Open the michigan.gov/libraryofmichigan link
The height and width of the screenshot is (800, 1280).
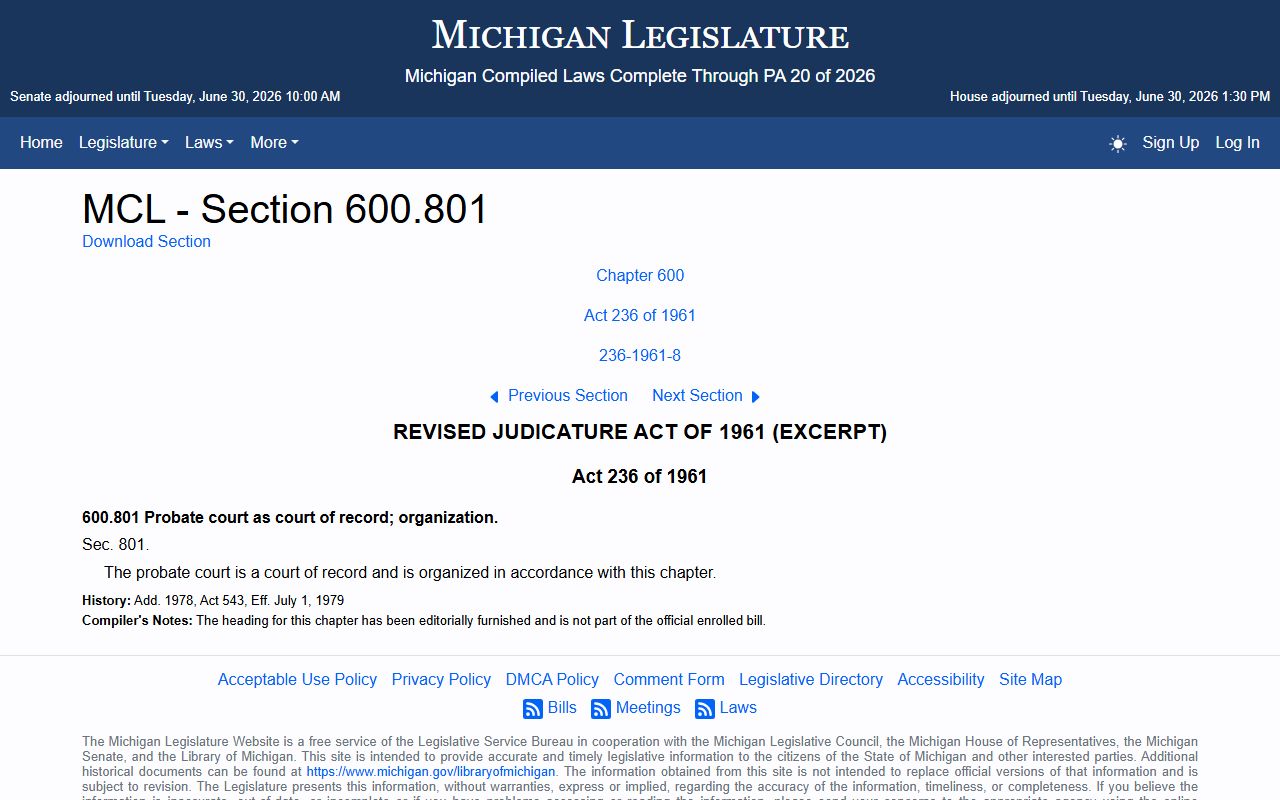click(x=431, y=772)
